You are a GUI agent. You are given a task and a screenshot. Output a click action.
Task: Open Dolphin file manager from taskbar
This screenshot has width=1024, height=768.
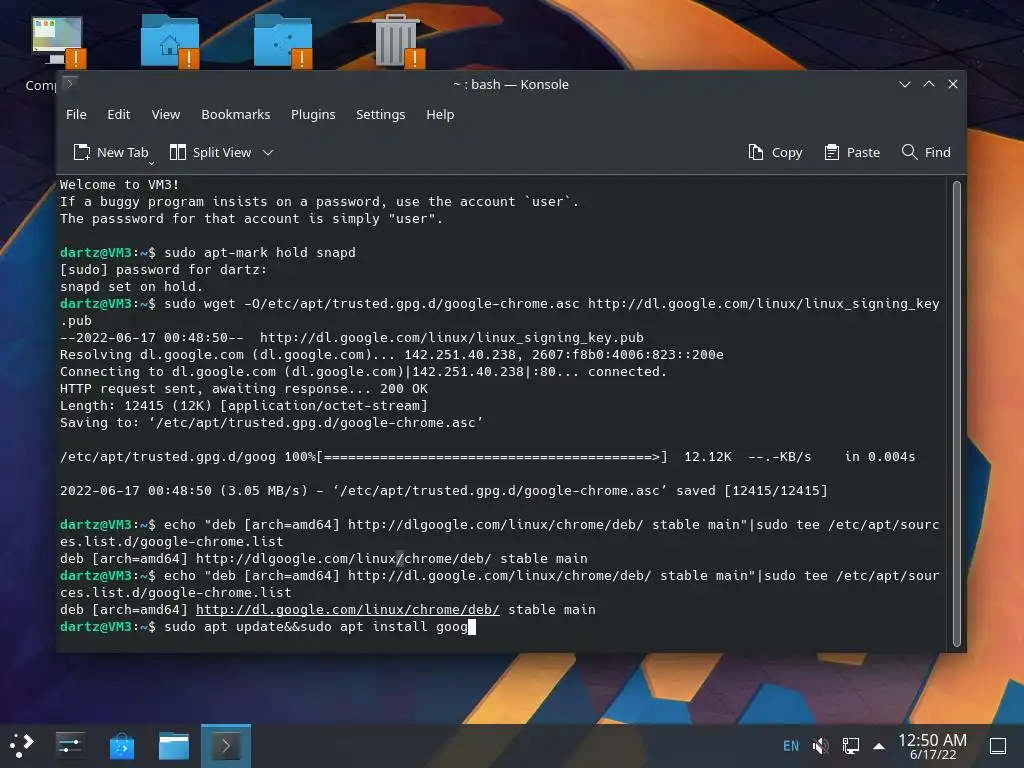click(x=174, y=745)
